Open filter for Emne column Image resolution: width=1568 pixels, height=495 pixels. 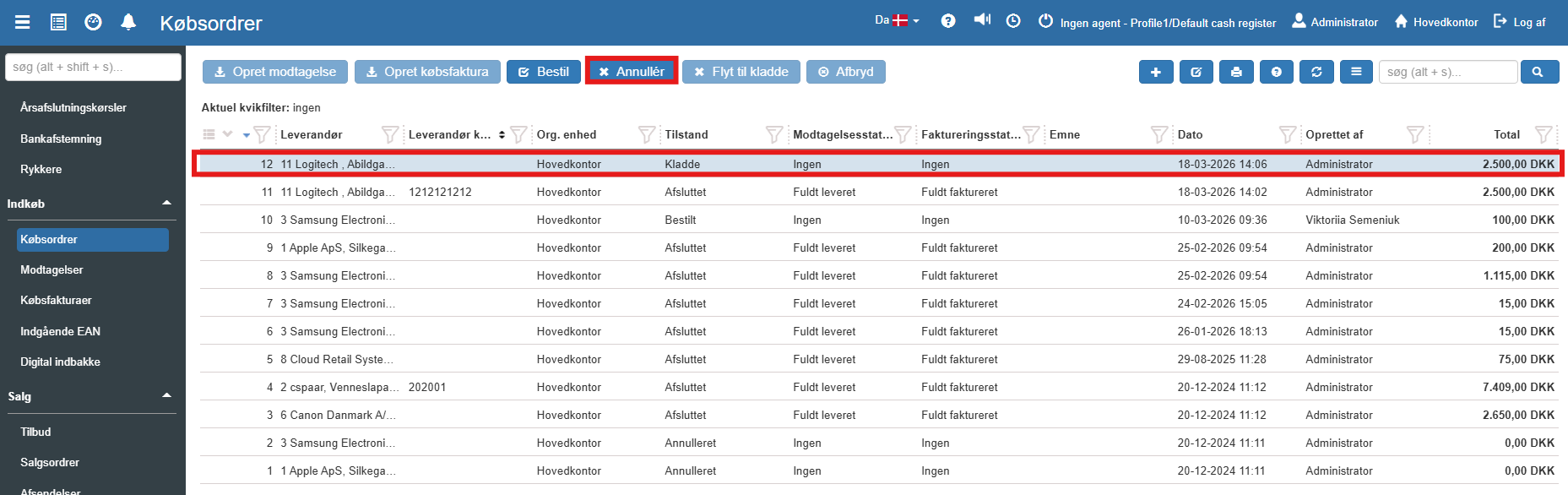click(1159, 134)
